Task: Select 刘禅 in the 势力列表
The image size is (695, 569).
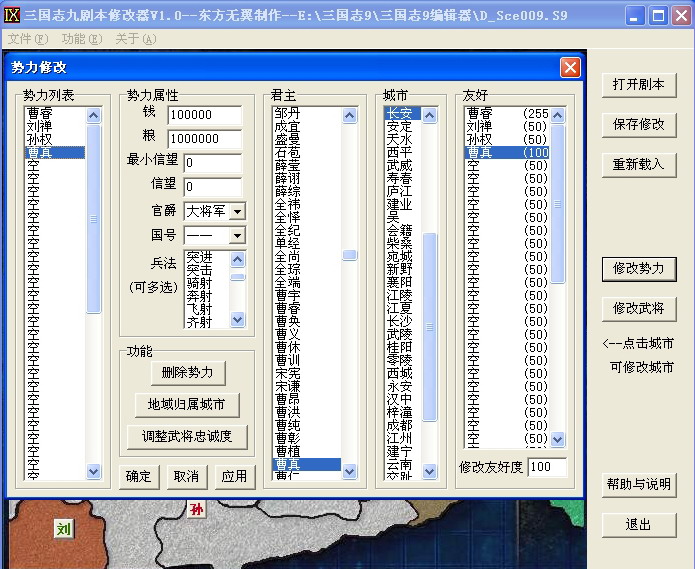Action: point(55,127)
